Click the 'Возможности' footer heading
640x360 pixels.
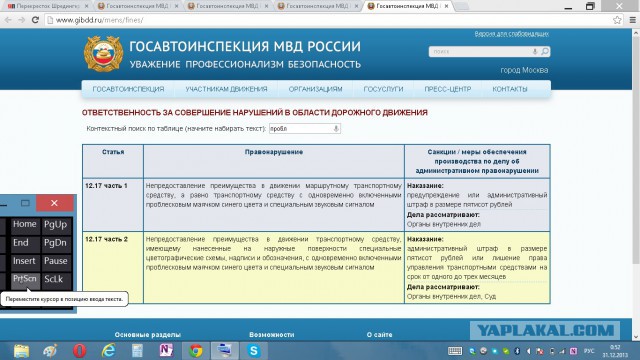[272, 335]
